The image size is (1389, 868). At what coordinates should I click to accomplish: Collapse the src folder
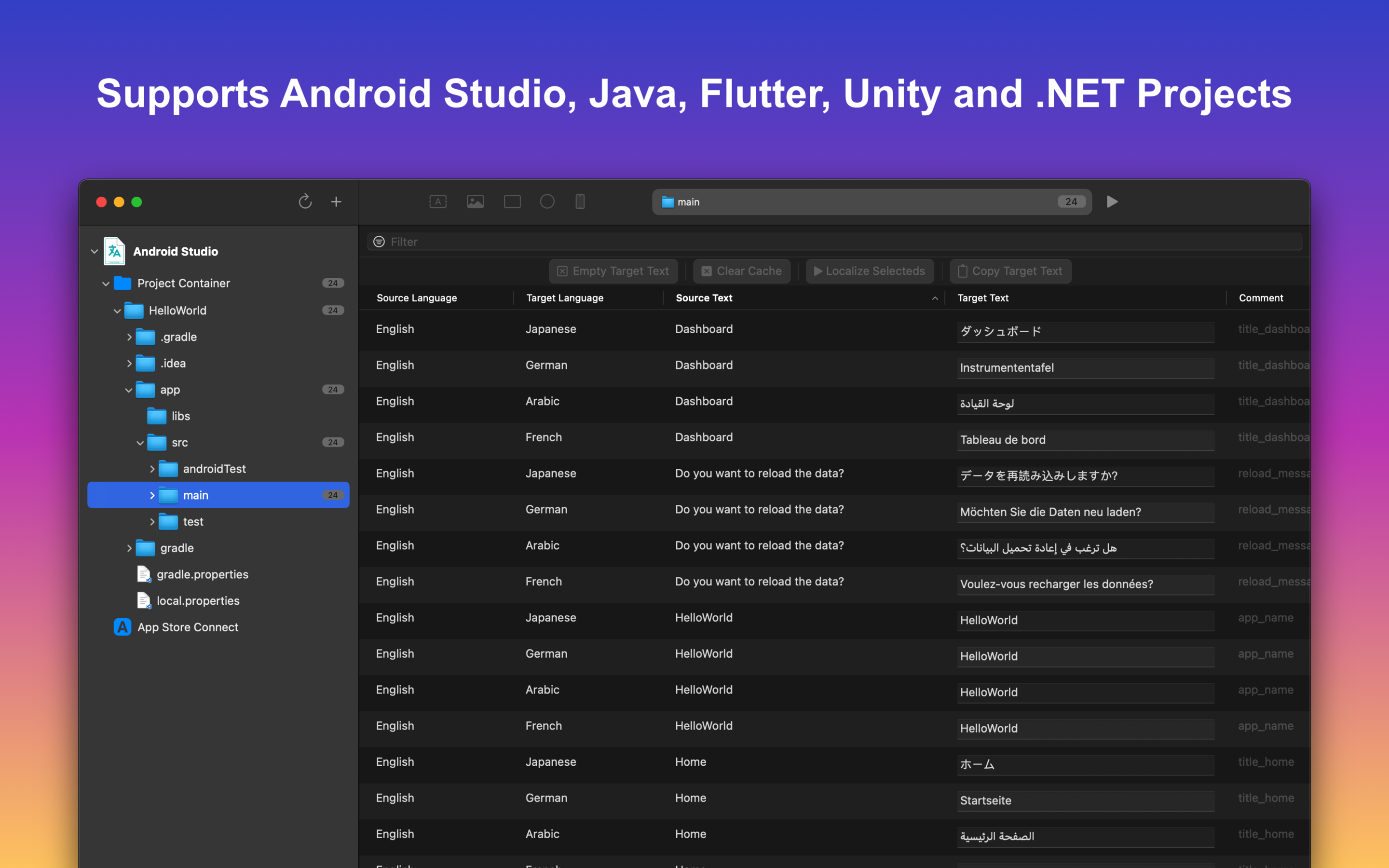(x=141, y=443)
